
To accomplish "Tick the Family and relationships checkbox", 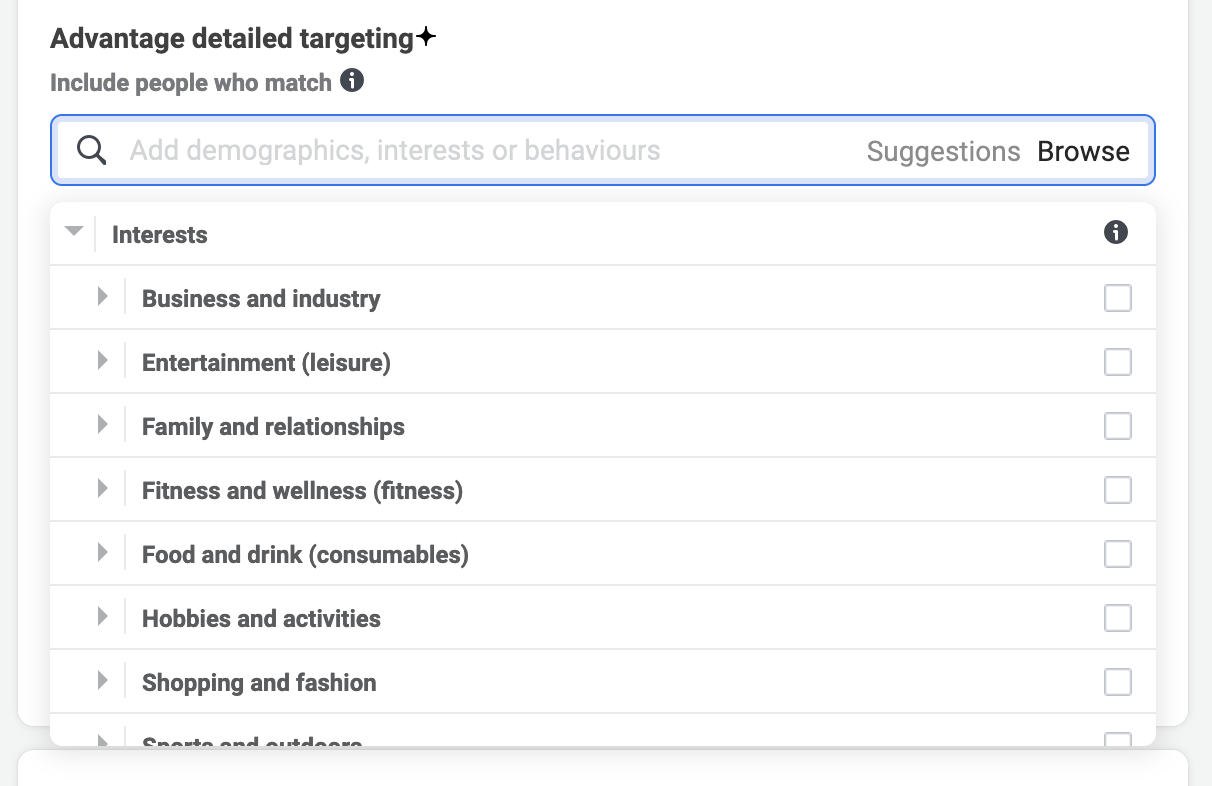I will [x=1117, y=425].
